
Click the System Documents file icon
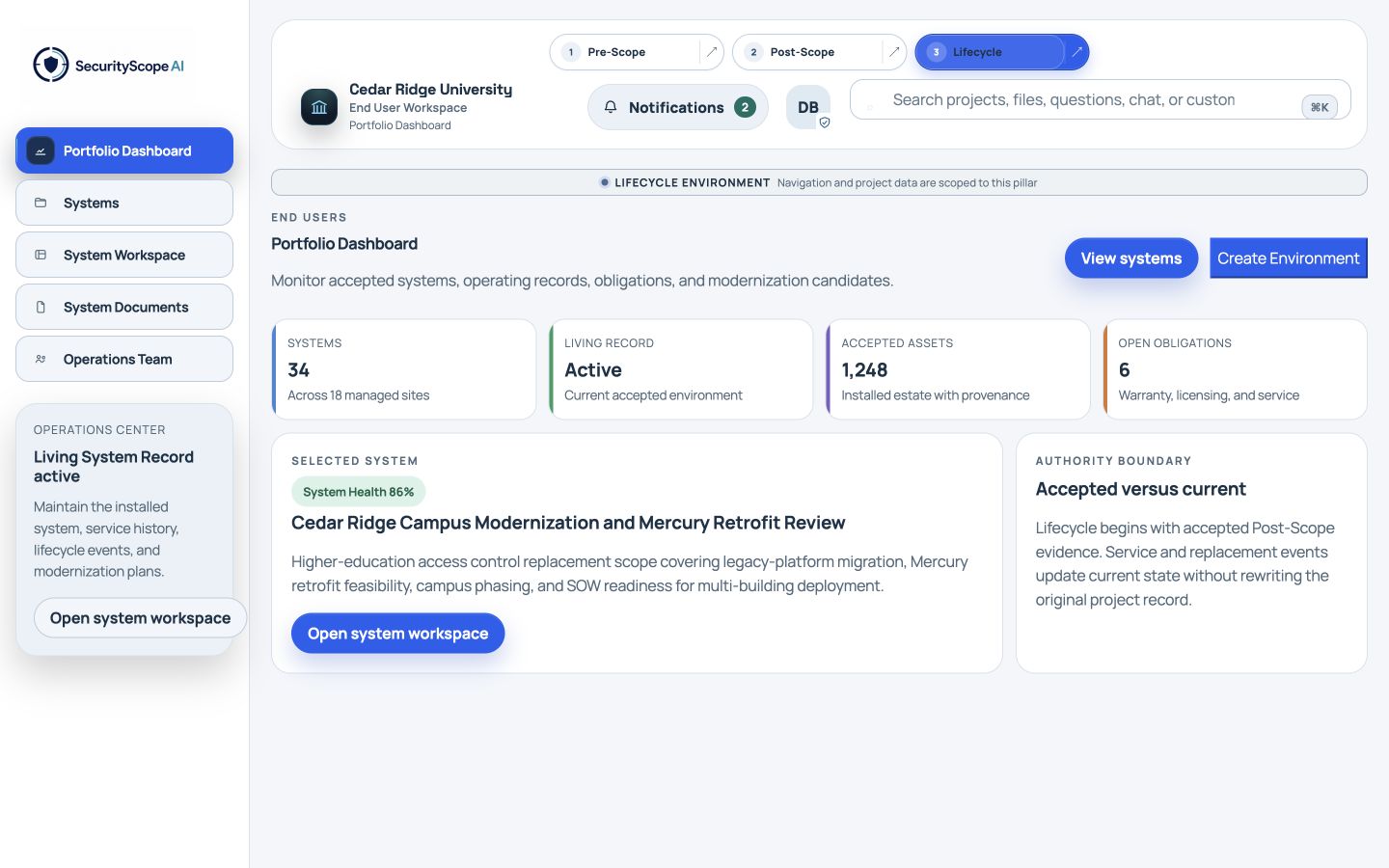[41, 307]
